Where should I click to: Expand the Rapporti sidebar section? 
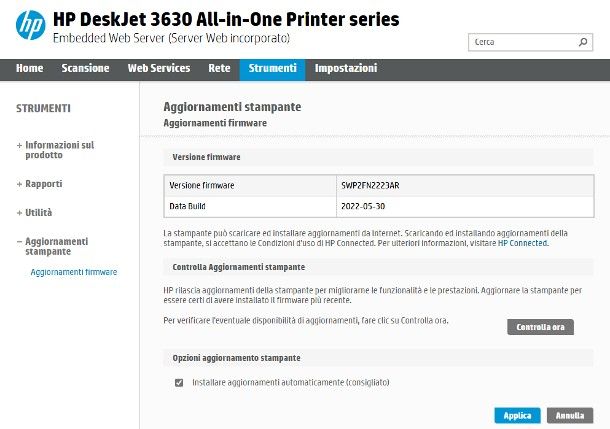coord(43,184)
